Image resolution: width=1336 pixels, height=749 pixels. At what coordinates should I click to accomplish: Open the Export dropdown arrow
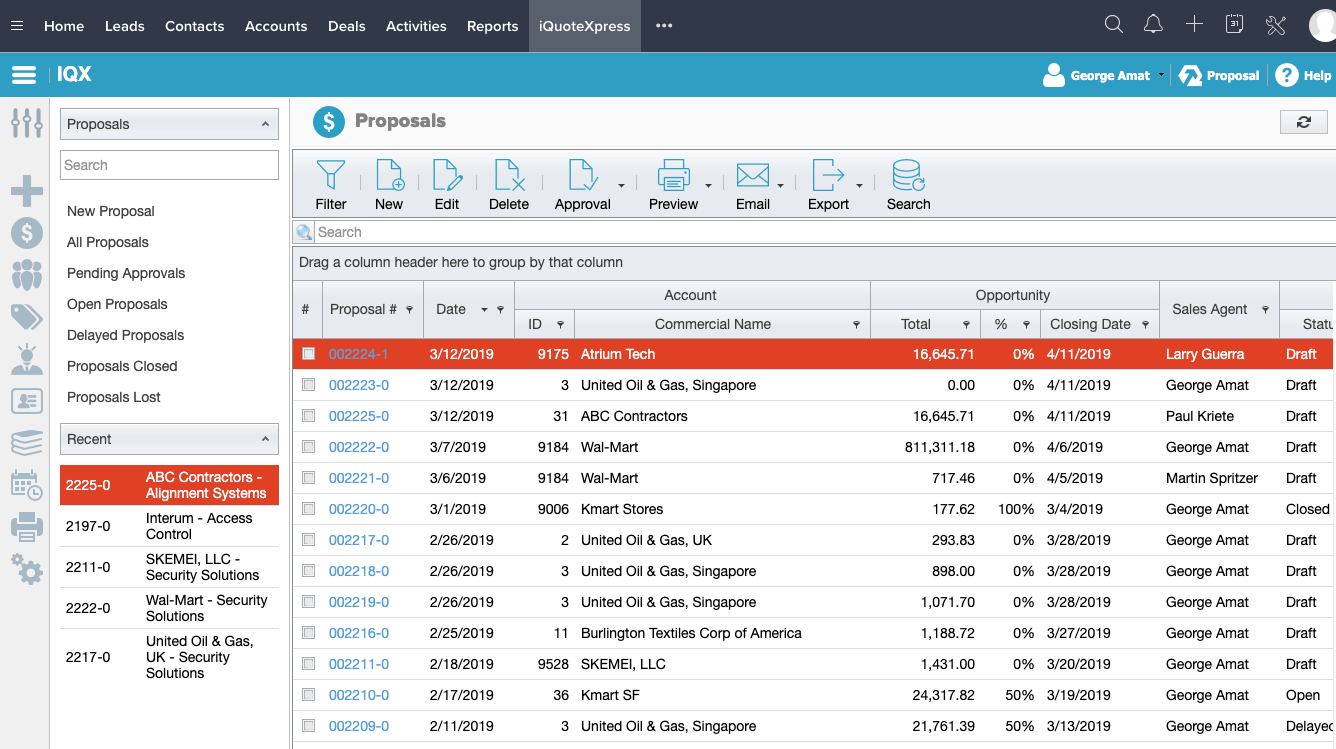[860, 186]
